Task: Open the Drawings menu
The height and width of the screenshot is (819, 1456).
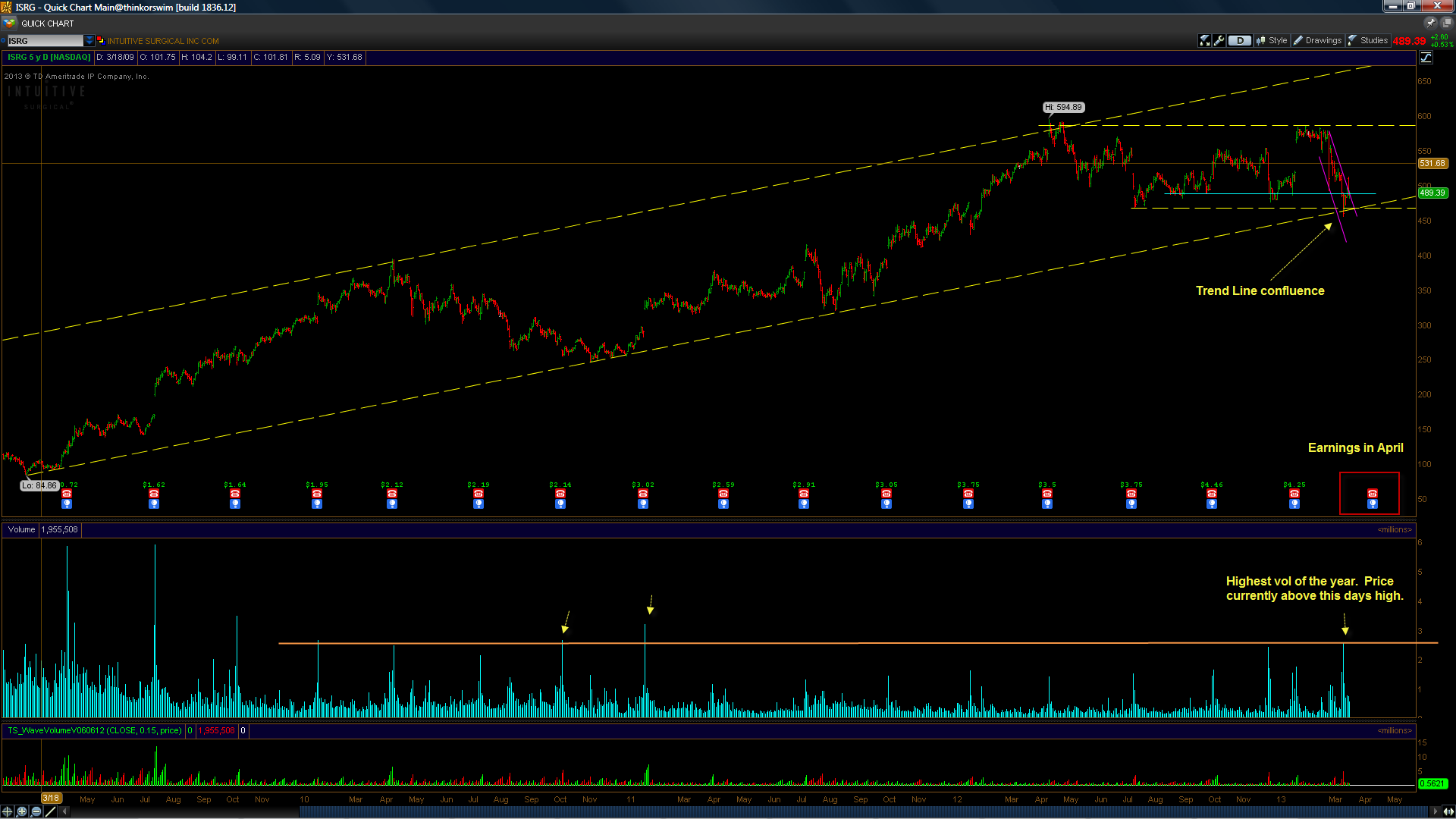Action: click(x=1318, y=40)
